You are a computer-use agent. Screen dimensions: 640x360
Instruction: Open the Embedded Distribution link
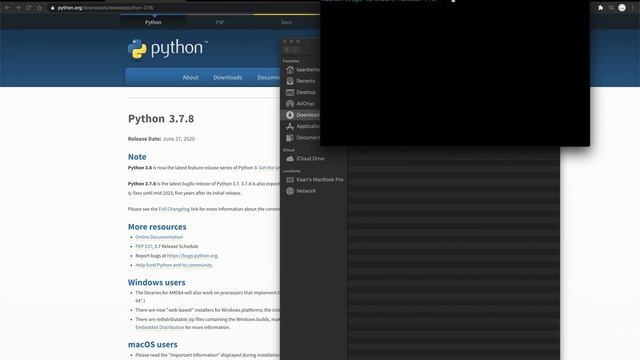160,327
